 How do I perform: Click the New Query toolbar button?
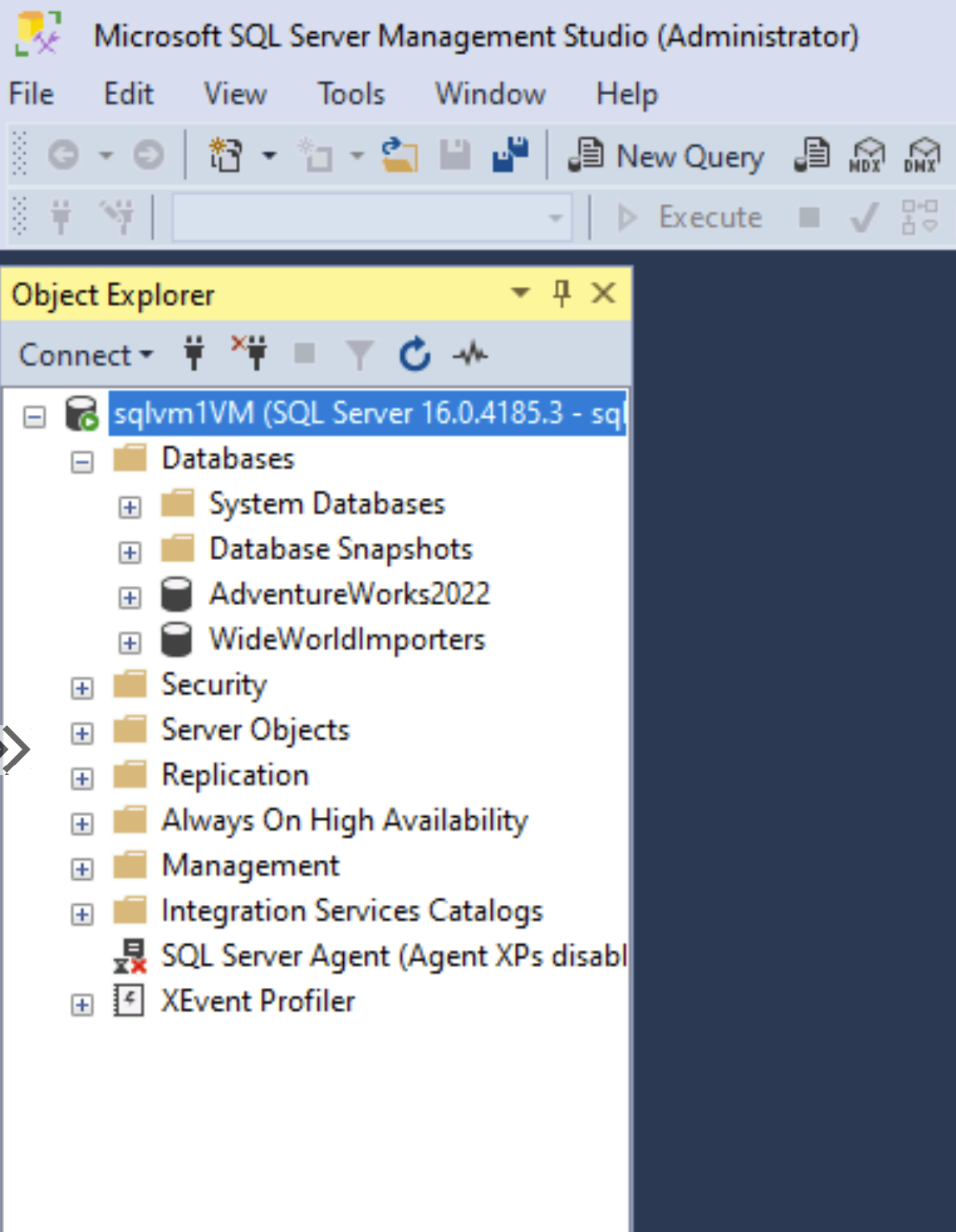[667, 156]
